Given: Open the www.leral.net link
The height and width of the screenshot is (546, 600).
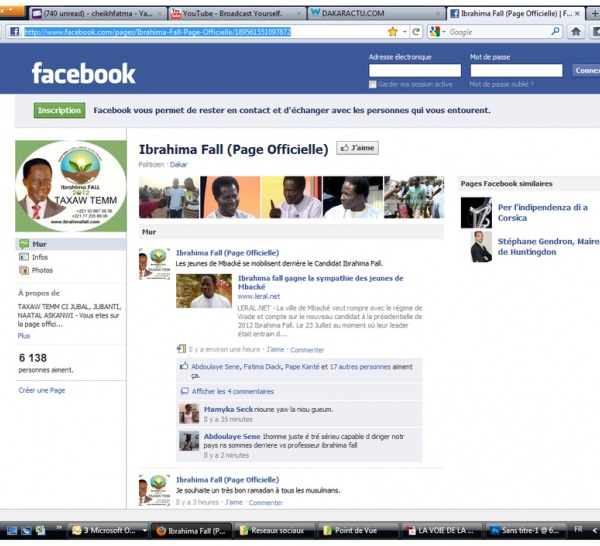Looking at the screenshot, I should (259, 296).
